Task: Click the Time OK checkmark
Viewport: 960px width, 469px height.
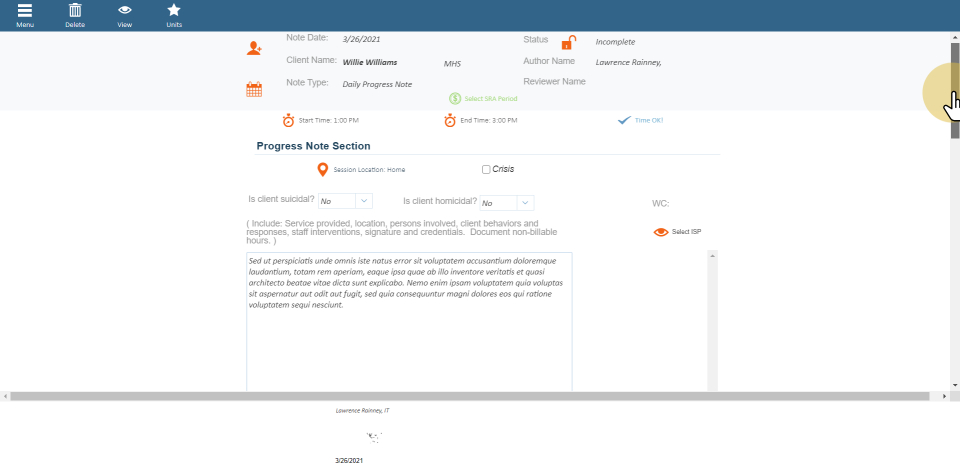Action: tap(624, 120)
